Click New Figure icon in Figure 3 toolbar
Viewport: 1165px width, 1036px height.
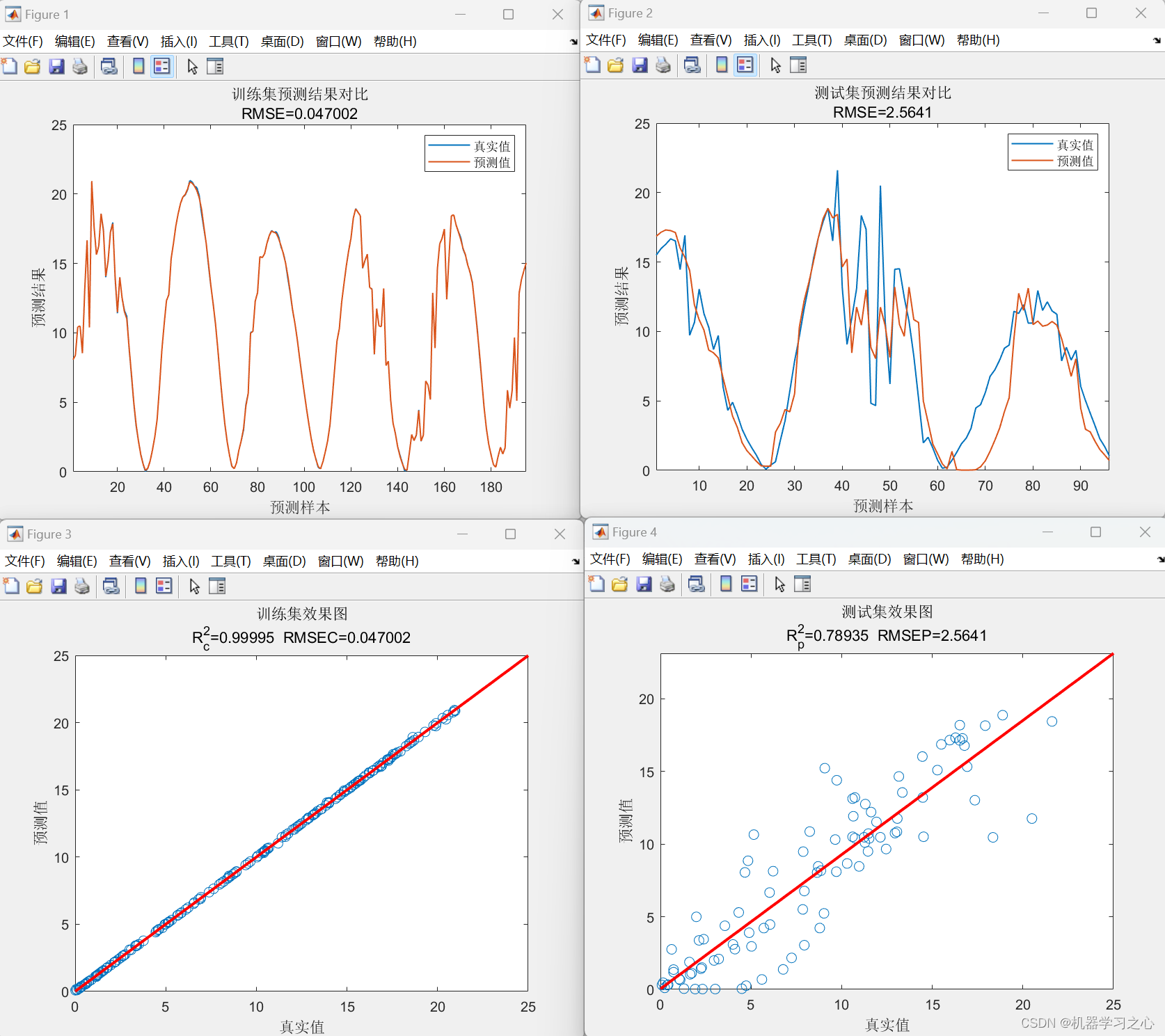(x=12, y=586)
